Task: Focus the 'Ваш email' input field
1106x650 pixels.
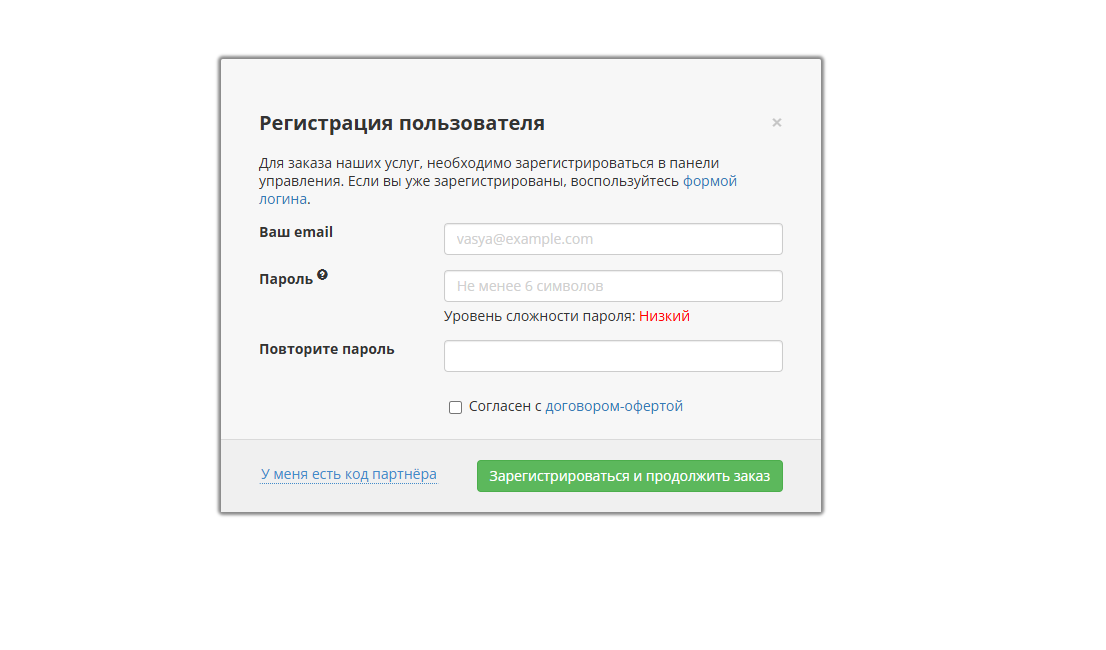Action: (612, 239)
